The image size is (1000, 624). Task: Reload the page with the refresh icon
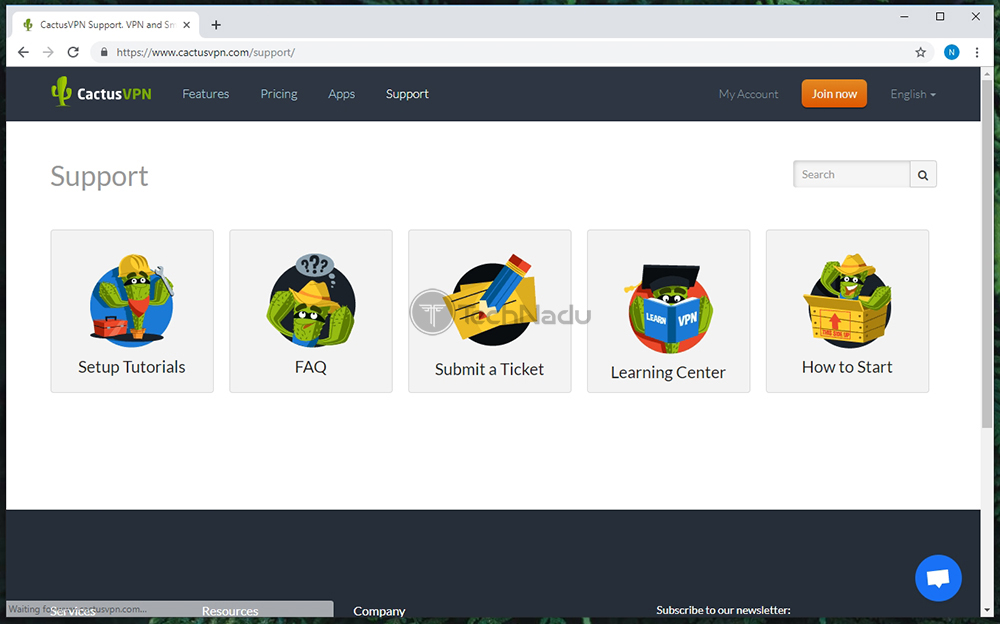pos(73,52)
